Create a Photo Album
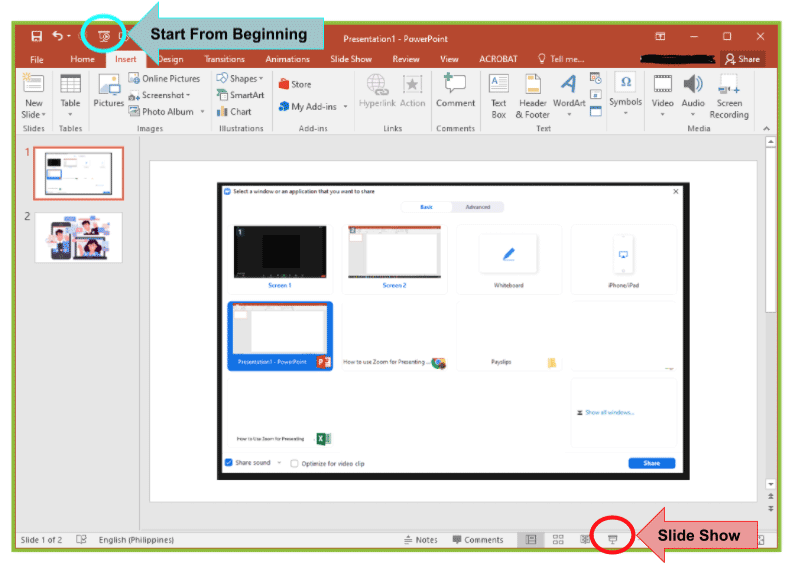This screenshot has width=796, height=567. point(161,112)
